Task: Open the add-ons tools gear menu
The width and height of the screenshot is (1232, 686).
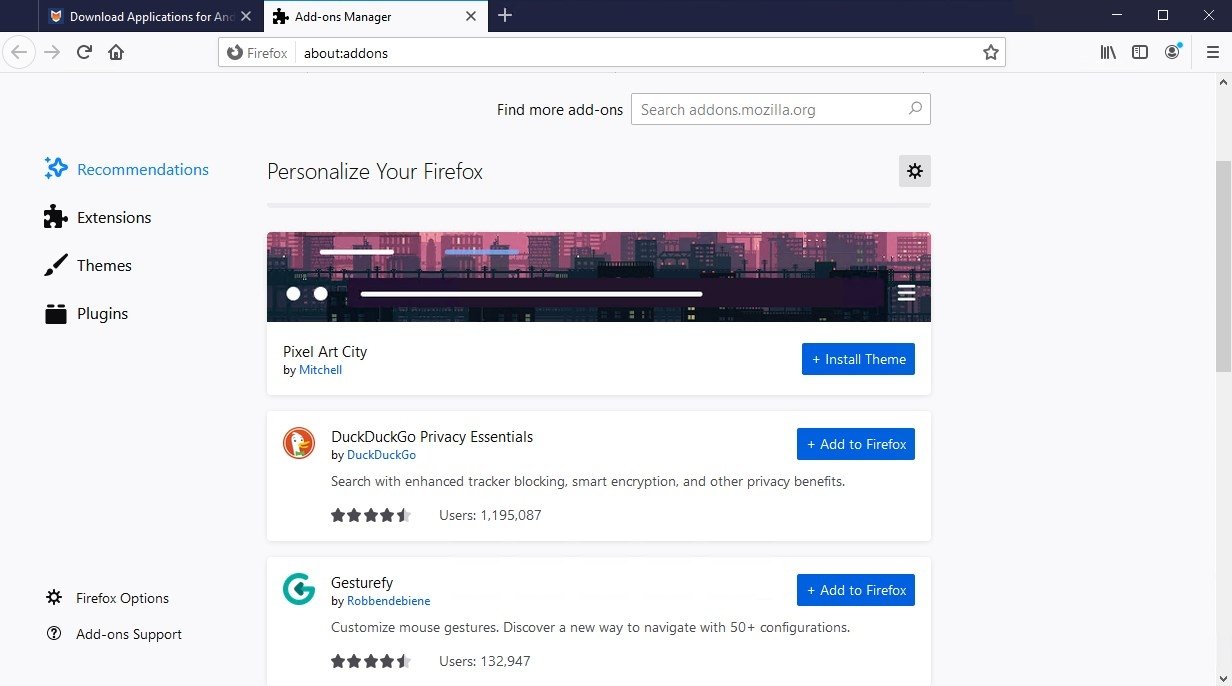Action: [914, 171]
